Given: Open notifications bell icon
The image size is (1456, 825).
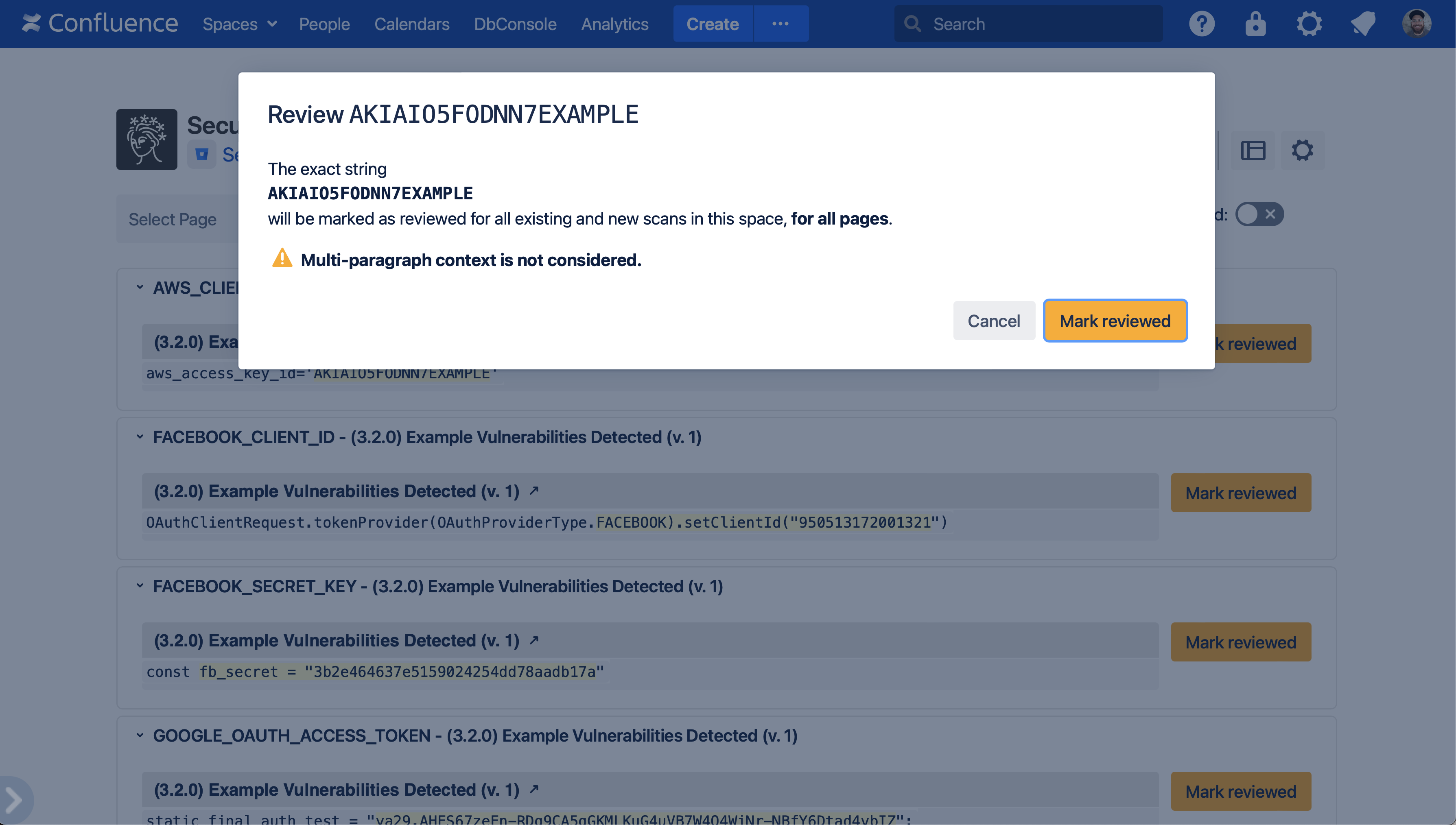Looking at the screenshot, I should click(x=1363, y=24).
